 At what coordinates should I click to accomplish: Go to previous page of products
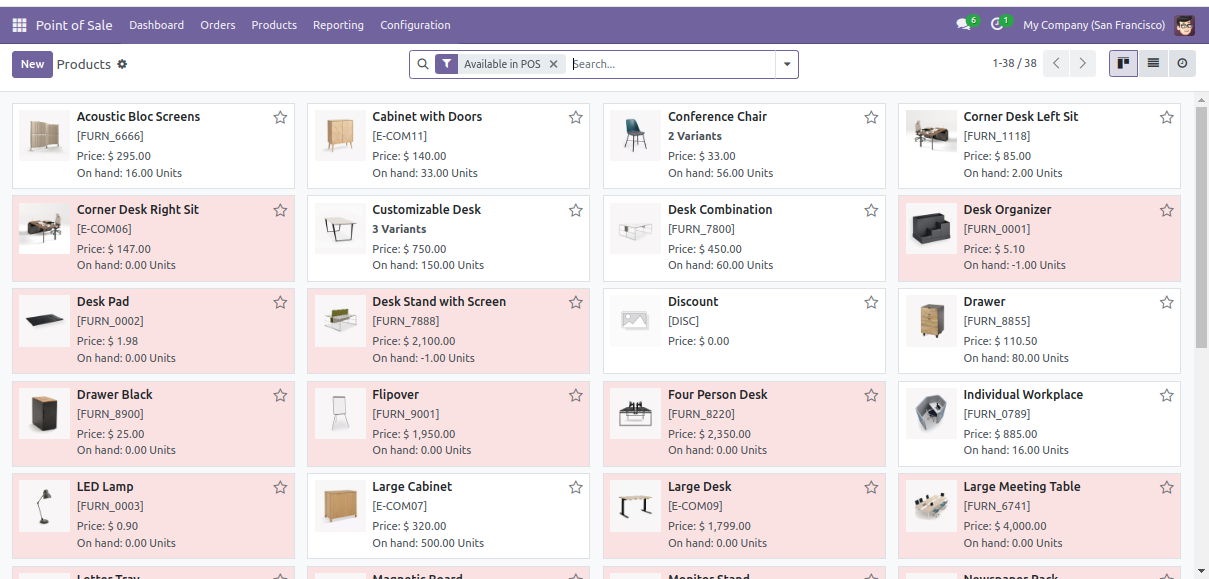click(x=1057, y=64)
